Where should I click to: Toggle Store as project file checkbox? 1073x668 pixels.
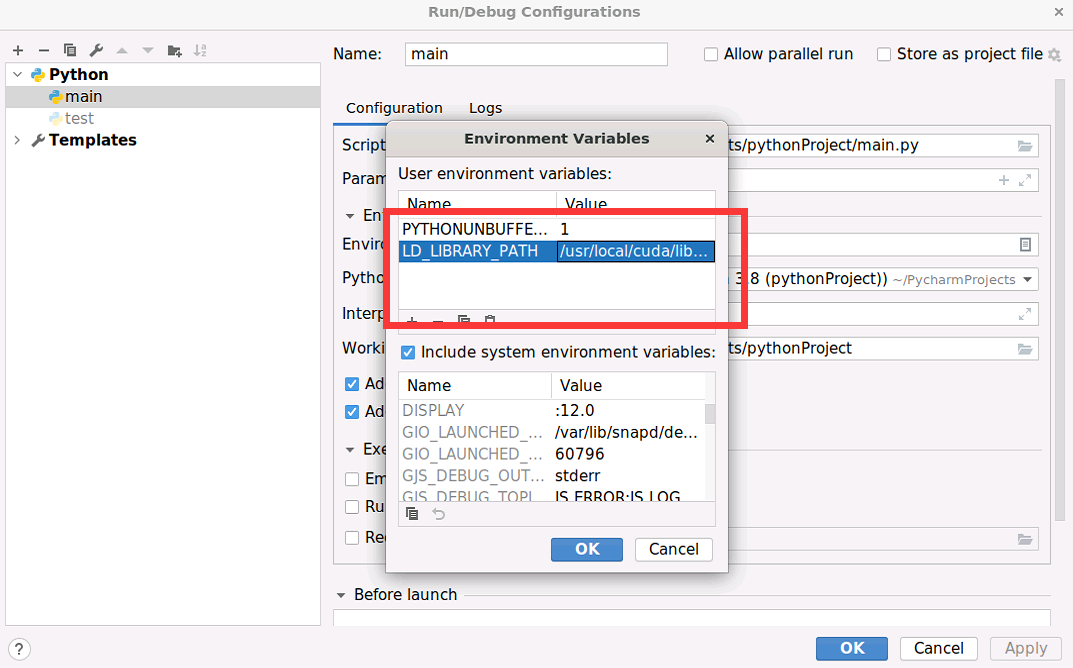[884, 54]
